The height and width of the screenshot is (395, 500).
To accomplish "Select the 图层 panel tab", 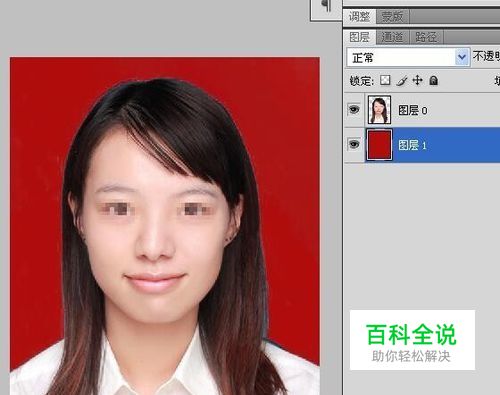I will pyautogui.click(x=359, y=37).
